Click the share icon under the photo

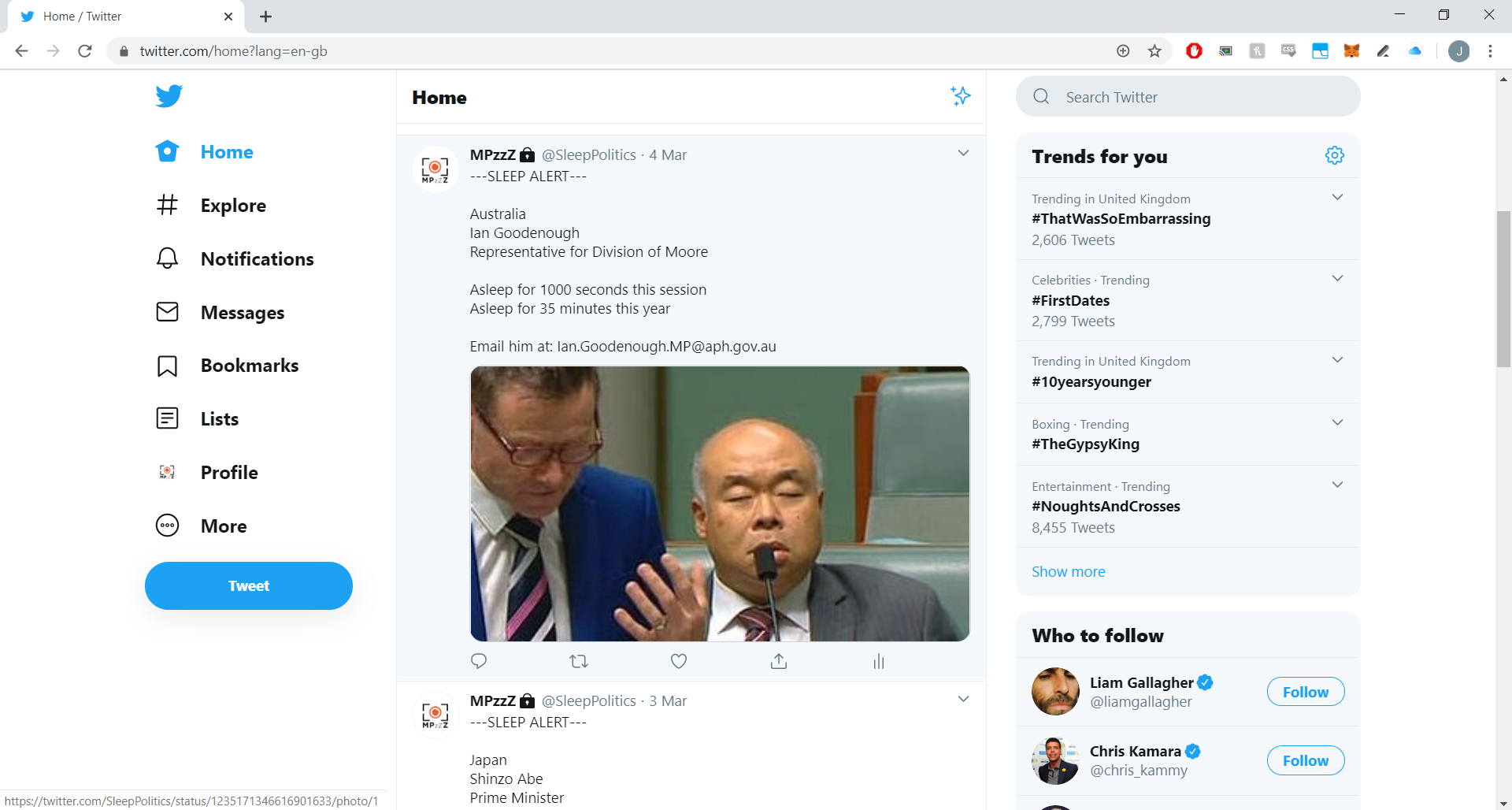click(779, 661)
